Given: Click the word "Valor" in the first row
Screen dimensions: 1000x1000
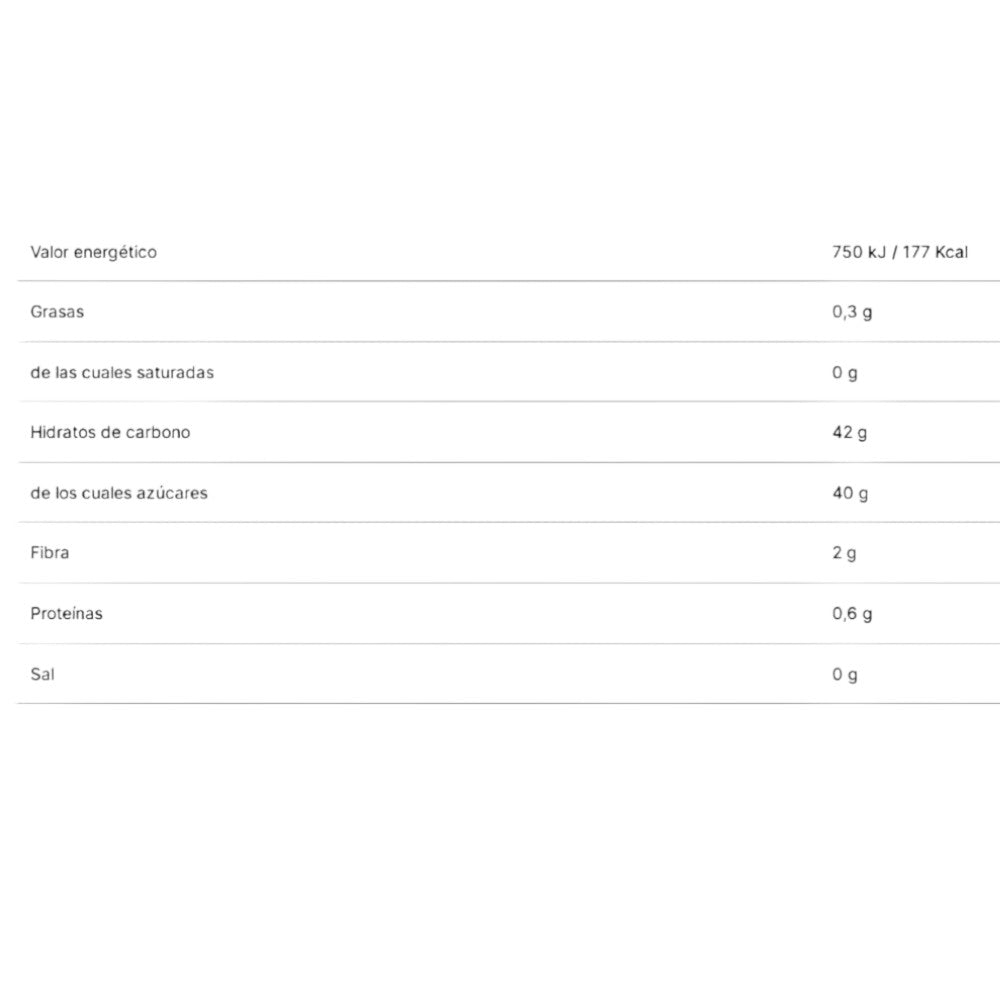Looking at the screenshot, I should pos(49,252).
